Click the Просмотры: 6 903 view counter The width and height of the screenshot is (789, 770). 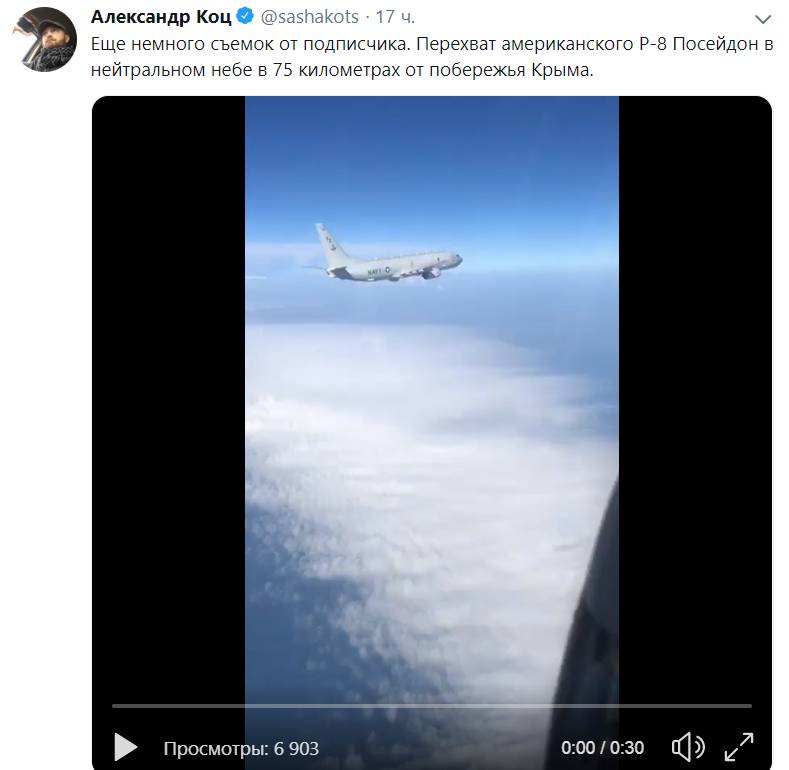tap(241, 748)
